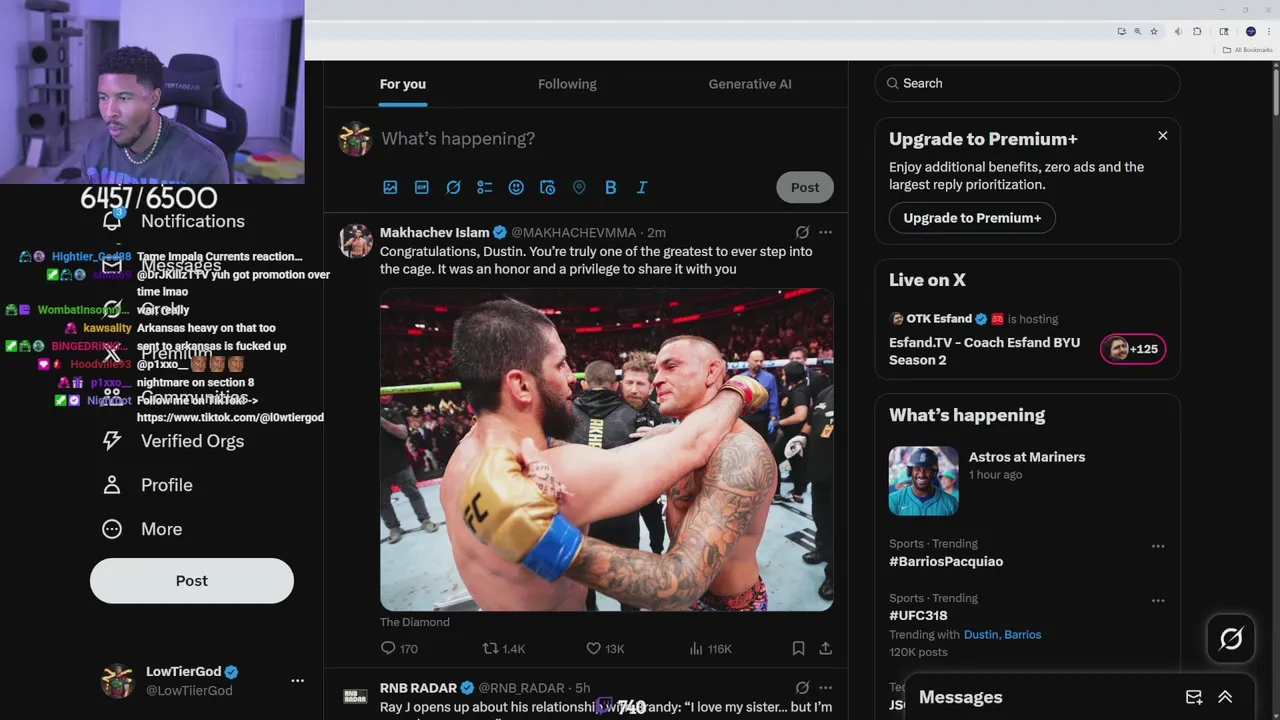
Task: Click the LowTierGod account avatar
Action: [118, 680]
